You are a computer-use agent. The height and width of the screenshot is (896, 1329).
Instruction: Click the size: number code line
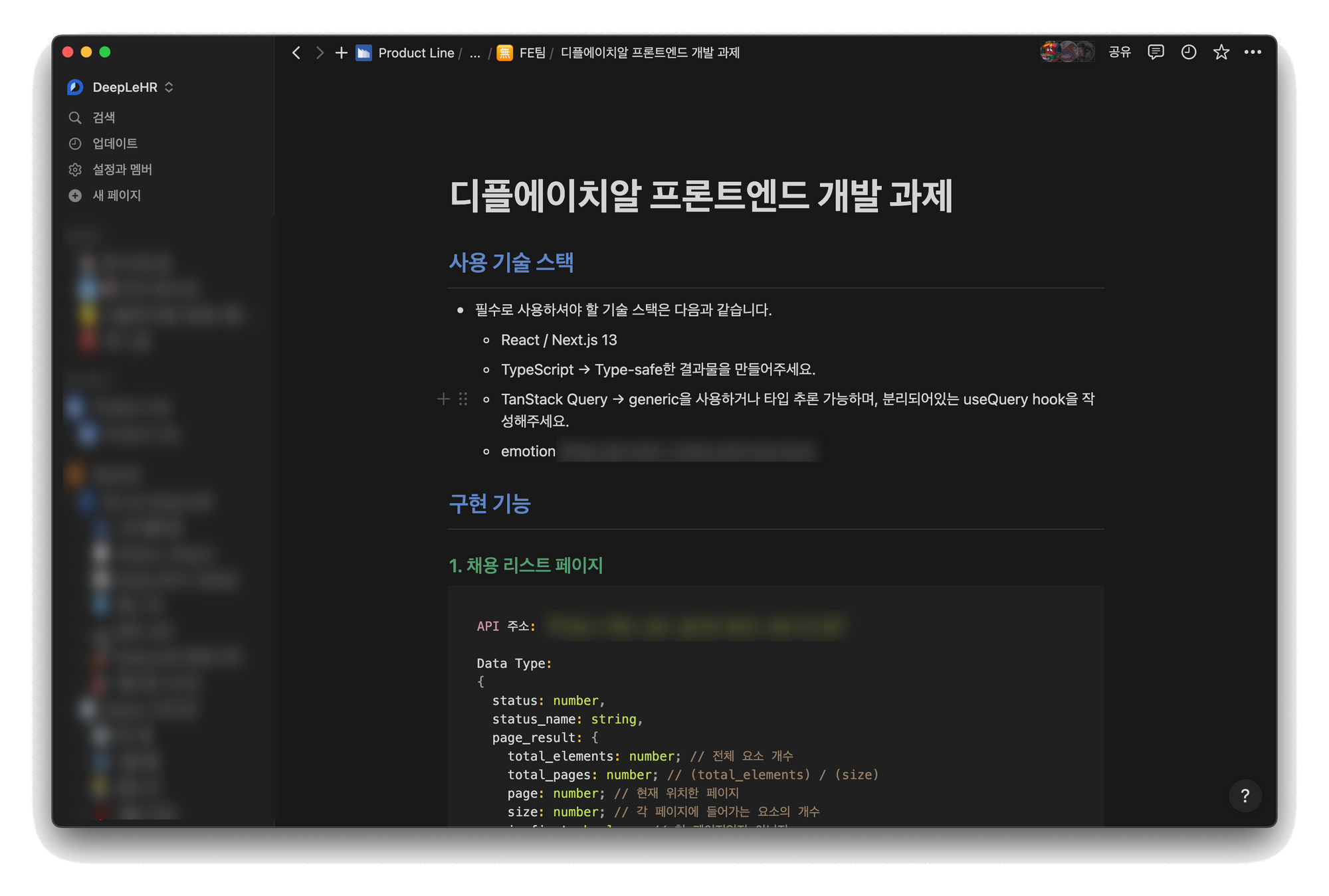tap(663, 812)
